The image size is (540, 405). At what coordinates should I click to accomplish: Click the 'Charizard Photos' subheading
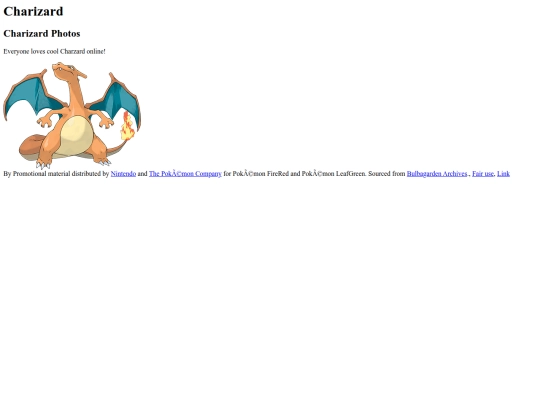pyautogui.click(x=42, y=33)
